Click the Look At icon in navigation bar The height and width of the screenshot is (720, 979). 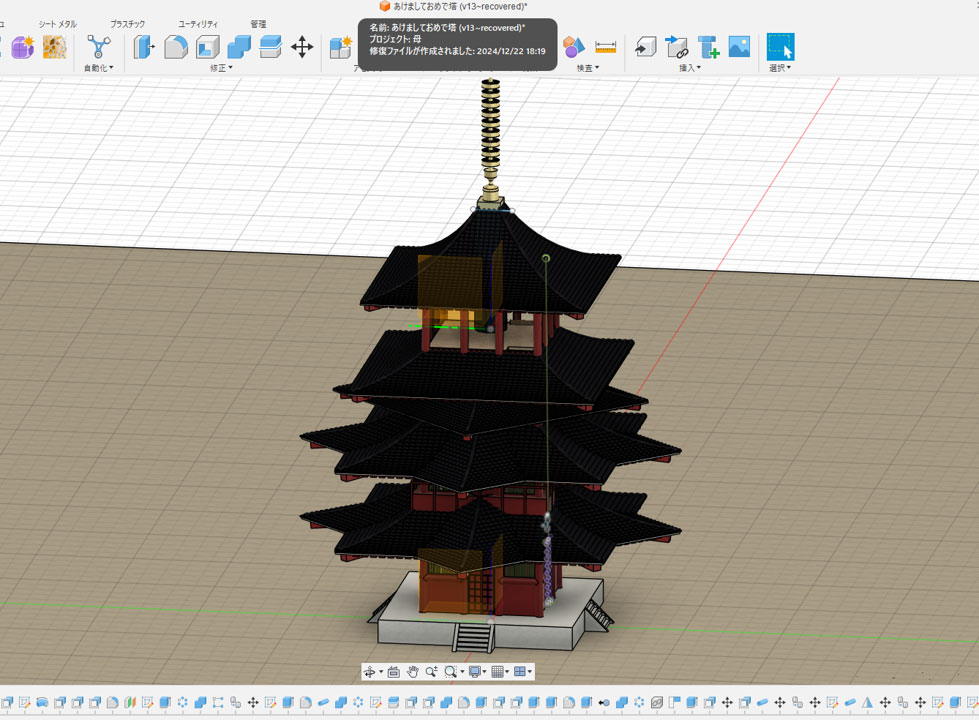pos(393,672)
